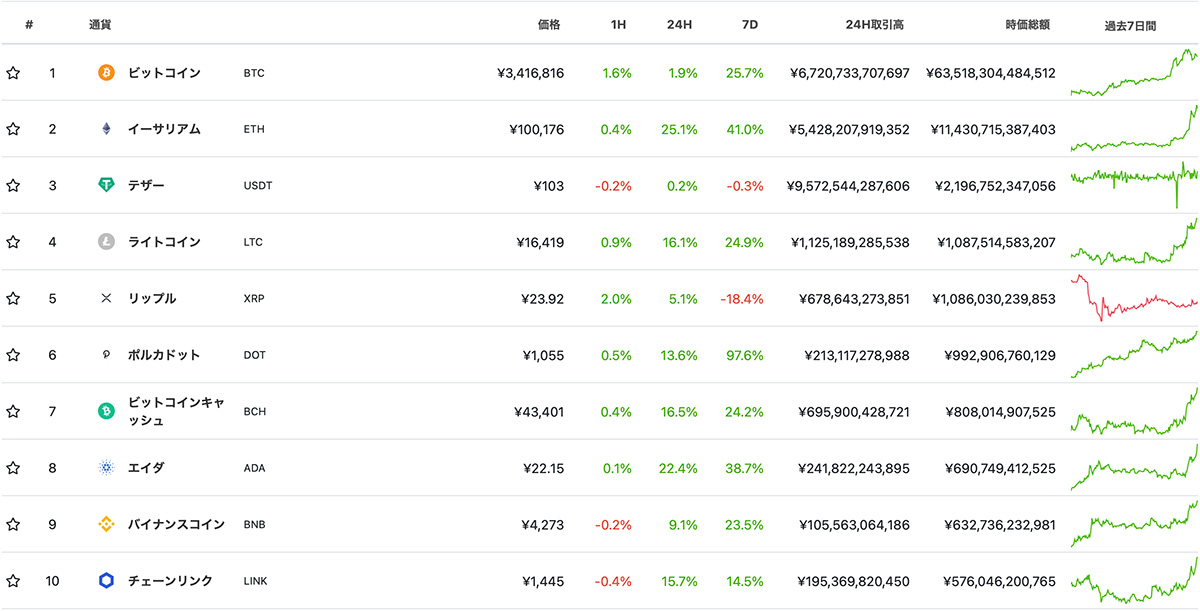
Task: Click the Cardano ADA logo icon
Action: [x=106, y=468]
